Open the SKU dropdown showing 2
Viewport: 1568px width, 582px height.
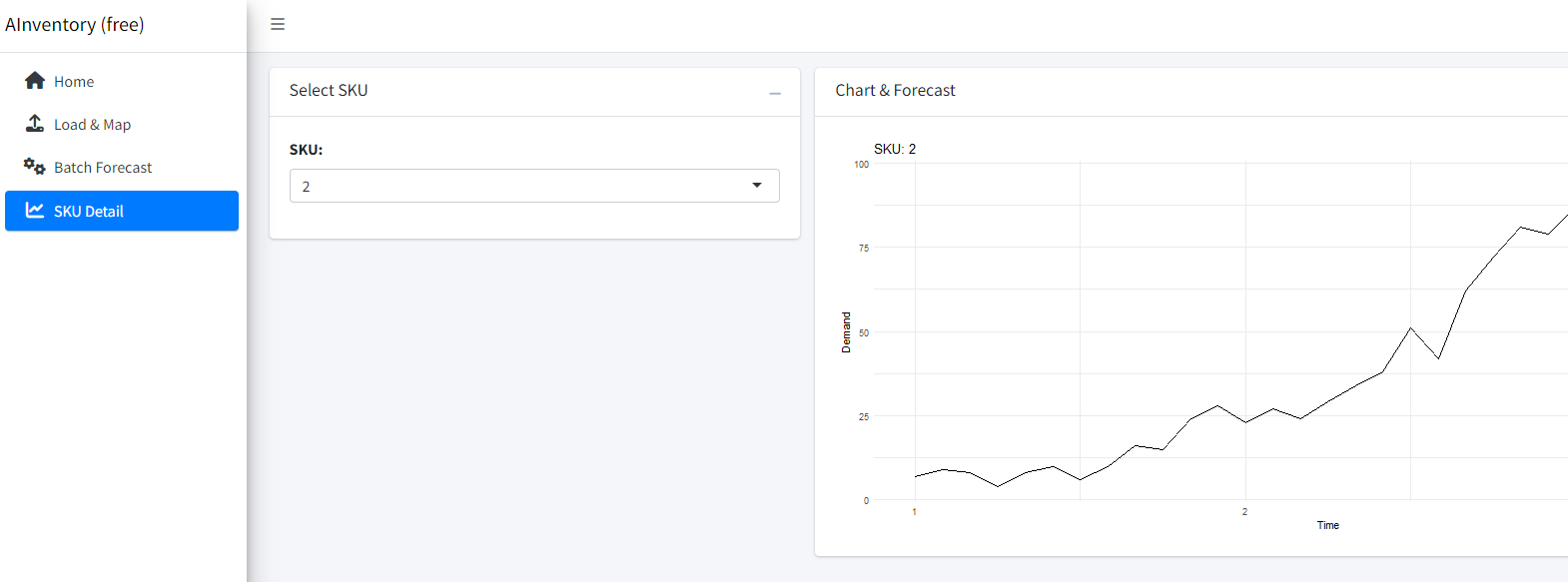[534, 186]
